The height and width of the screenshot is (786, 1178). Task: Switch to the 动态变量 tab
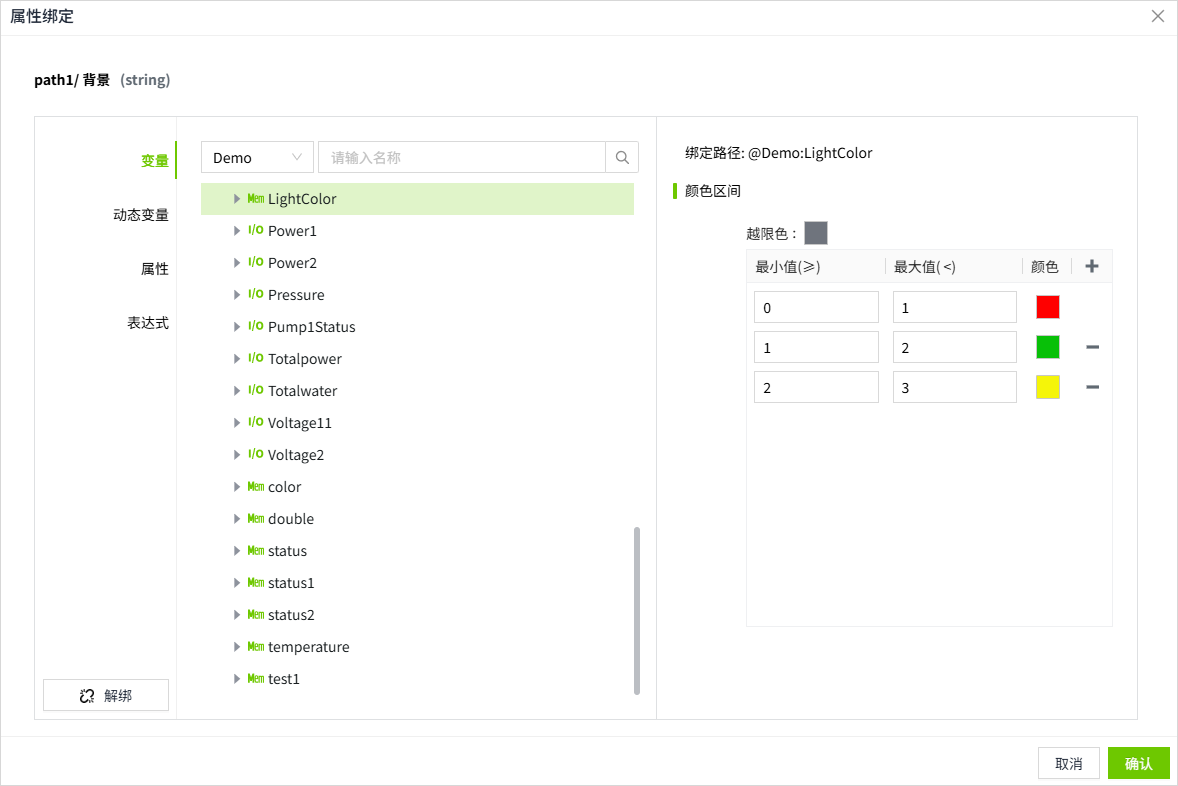[x=140, y=215]
